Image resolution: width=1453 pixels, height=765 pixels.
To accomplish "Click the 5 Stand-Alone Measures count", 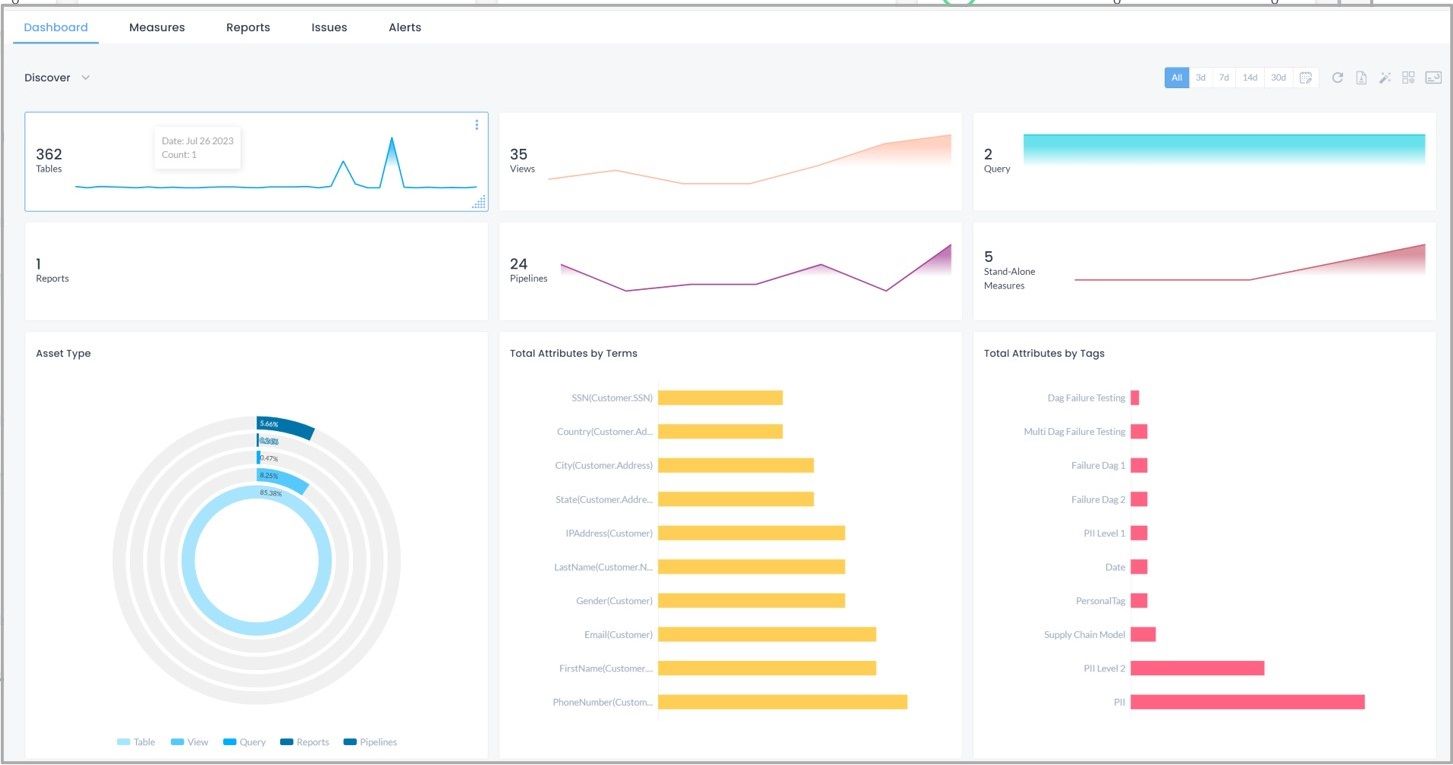I will pyautogui.click(x=989, y=257).
